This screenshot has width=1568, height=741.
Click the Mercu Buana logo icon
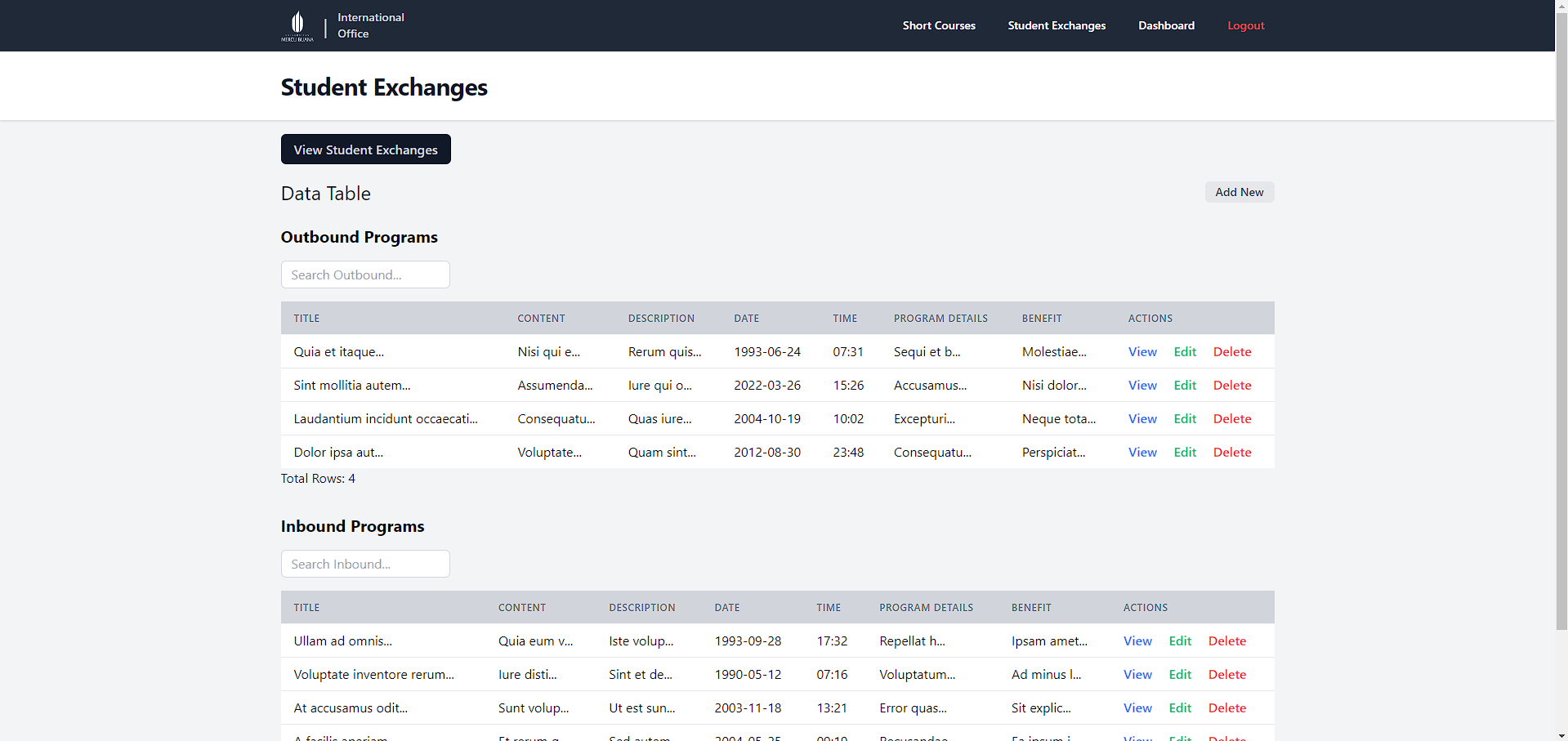pos(297,25)
